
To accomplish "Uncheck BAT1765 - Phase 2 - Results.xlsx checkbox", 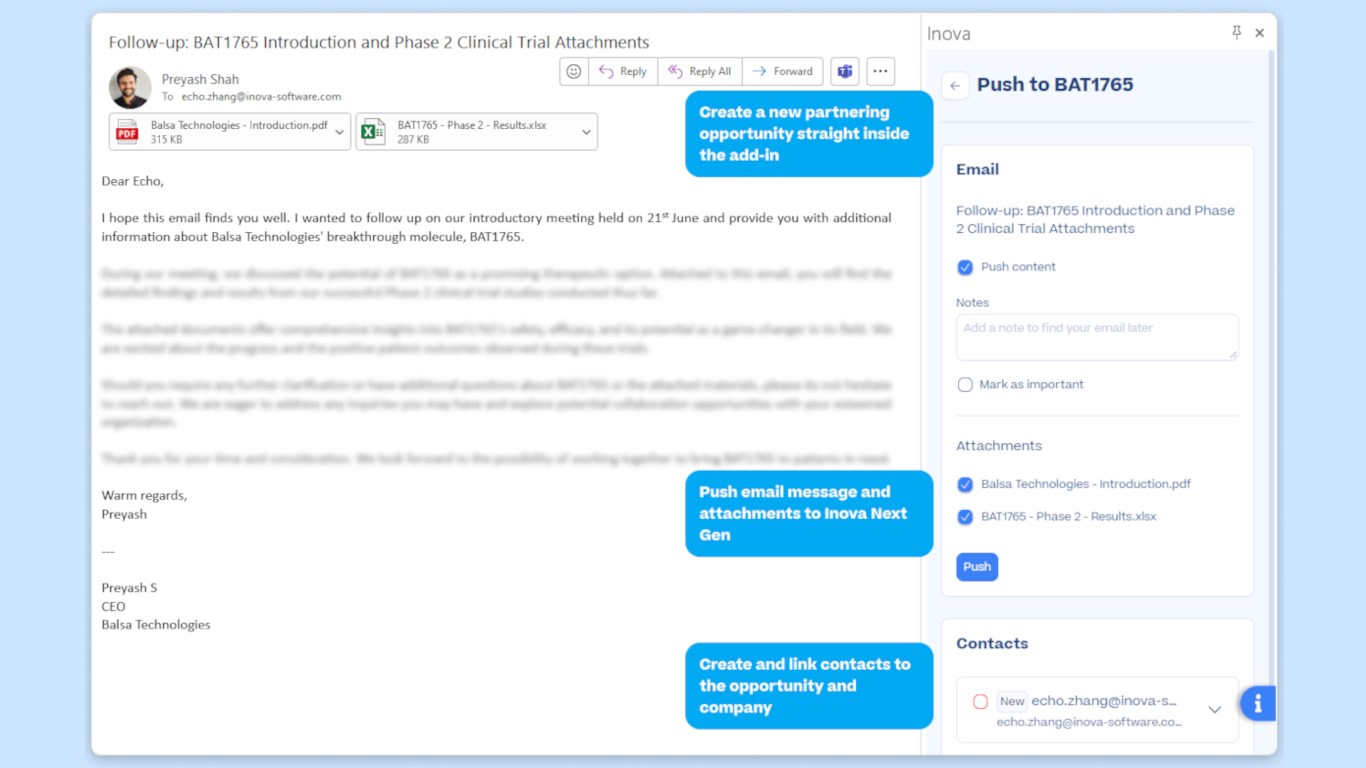I will [965, 517].
